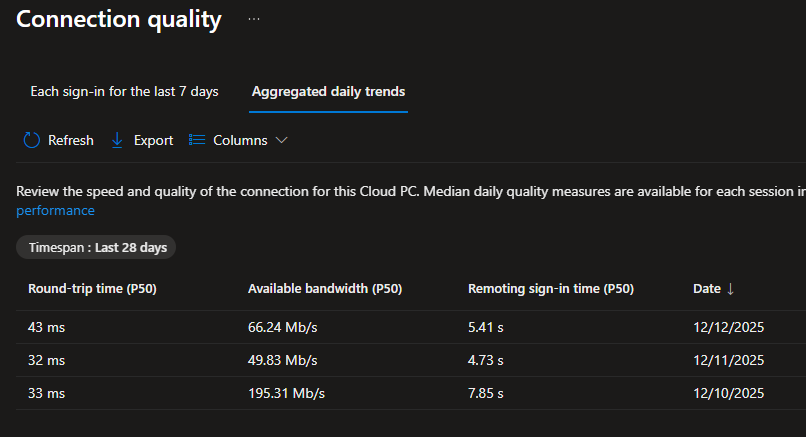Expand the Columns dropdown chevron

point(281,141)
